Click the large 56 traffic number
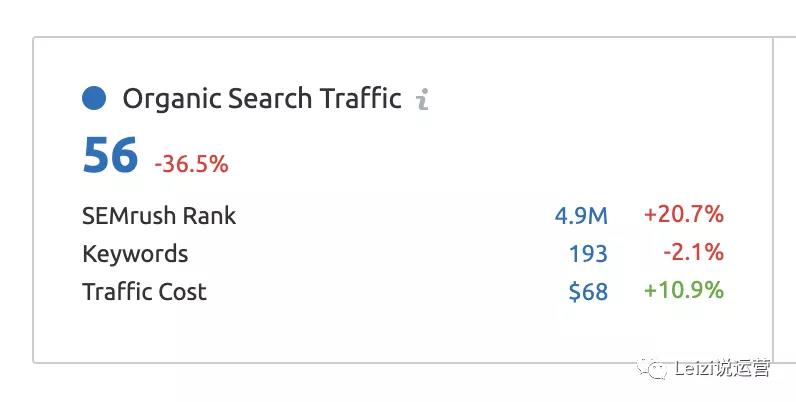 click(110, 155)
